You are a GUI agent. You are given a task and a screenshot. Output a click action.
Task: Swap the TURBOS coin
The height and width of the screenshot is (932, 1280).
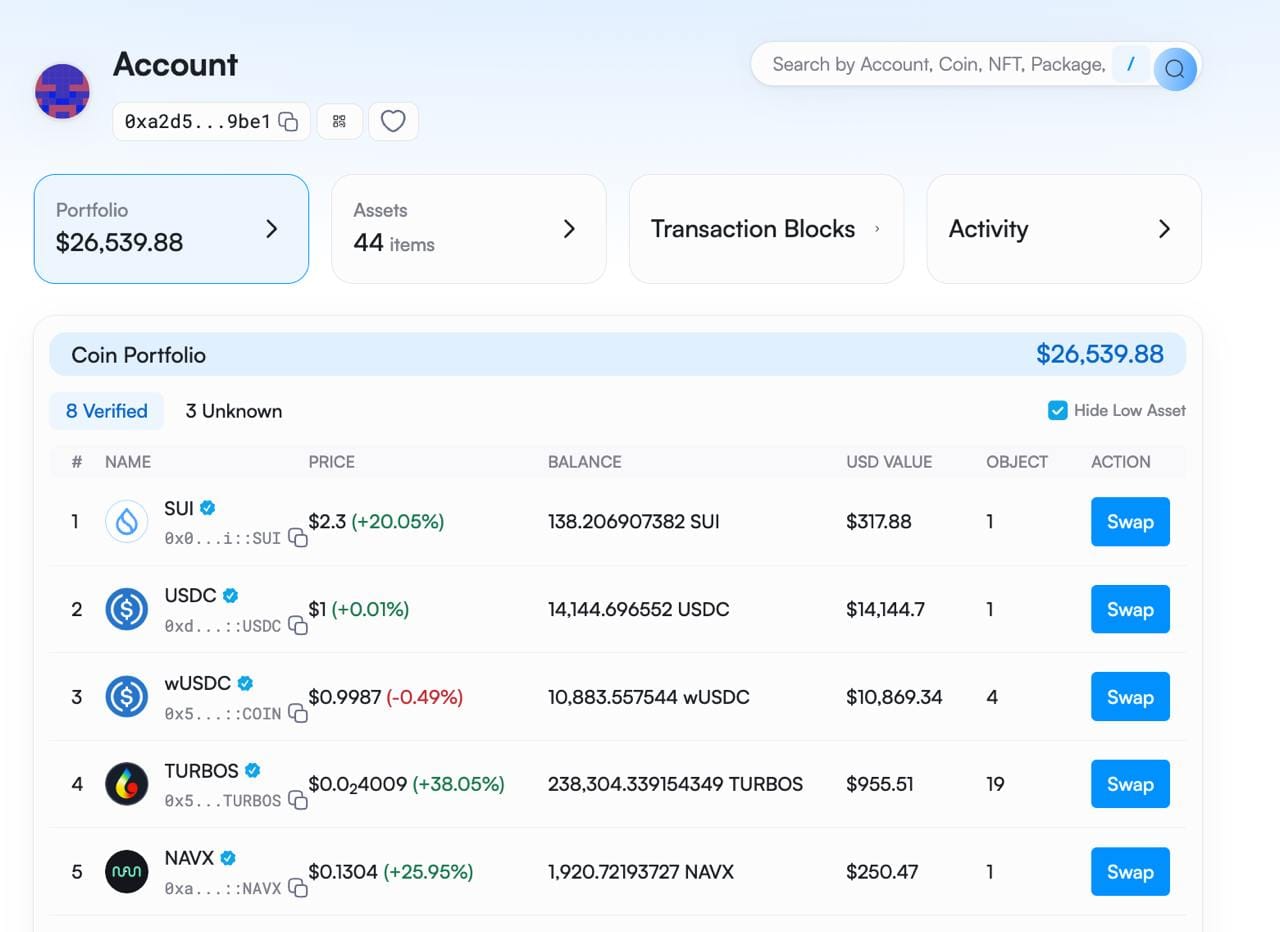point(1130,784)
